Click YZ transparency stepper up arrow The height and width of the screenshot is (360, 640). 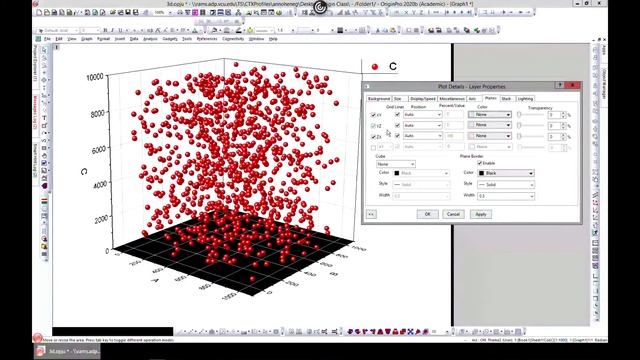tap(563, 124)
